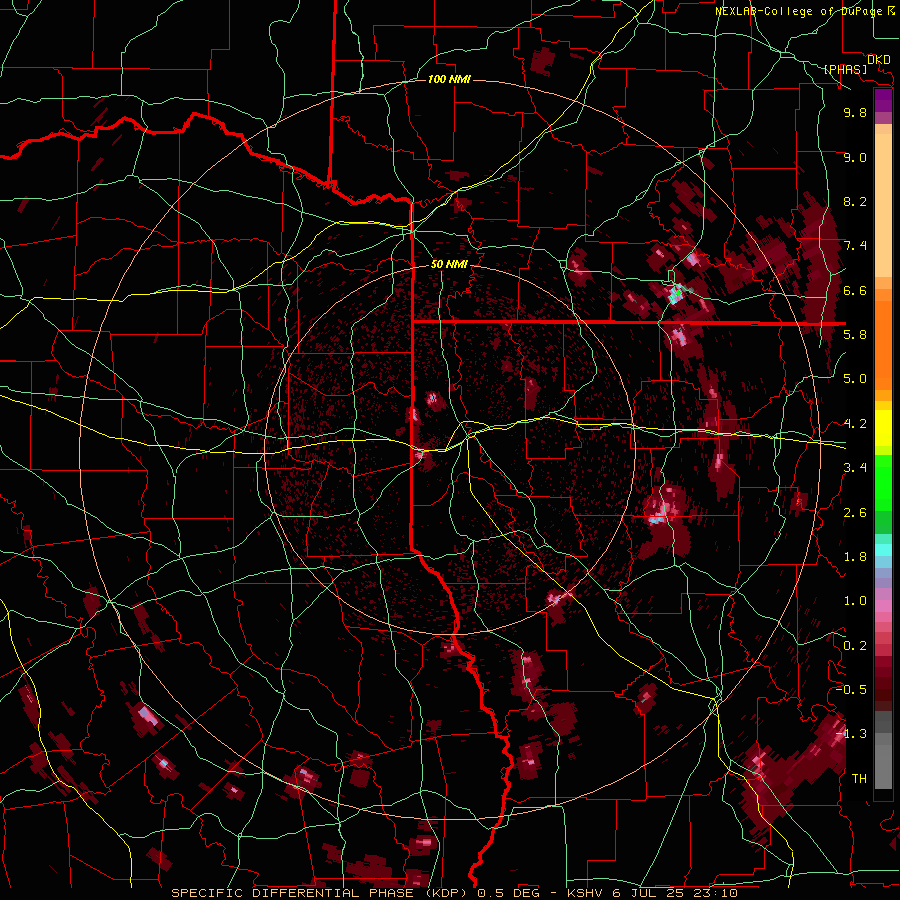Screen dimensions: 900x900
Task: Click the 50 NMI range ring label
Action: click(x=449, y=265)
